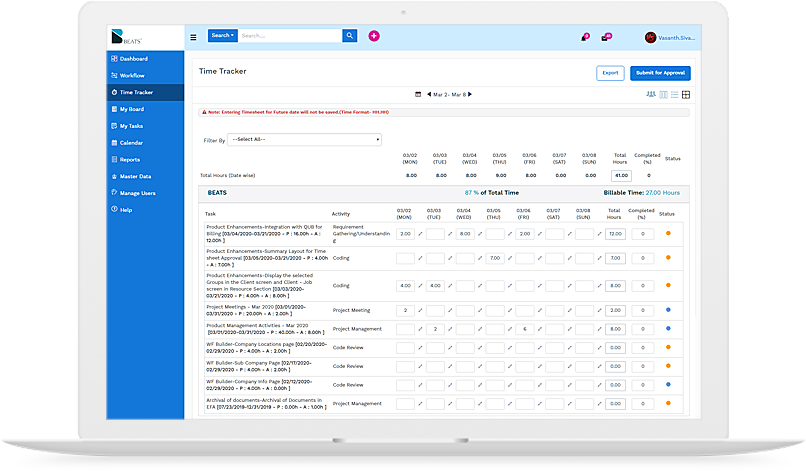Click in the search text field
Screen dimensions: 806x471
(290, 35)
